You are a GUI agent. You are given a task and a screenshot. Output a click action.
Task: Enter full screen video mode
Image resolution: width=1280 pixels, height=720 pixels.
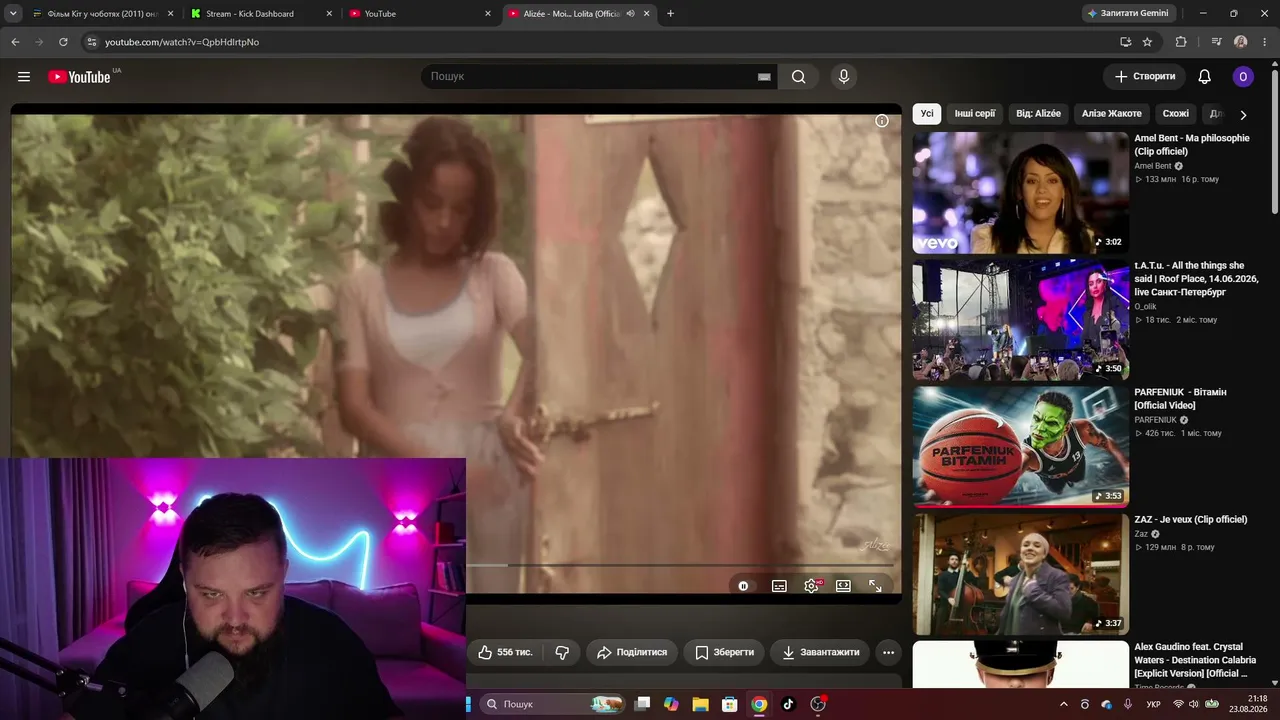tap(875, 586)
